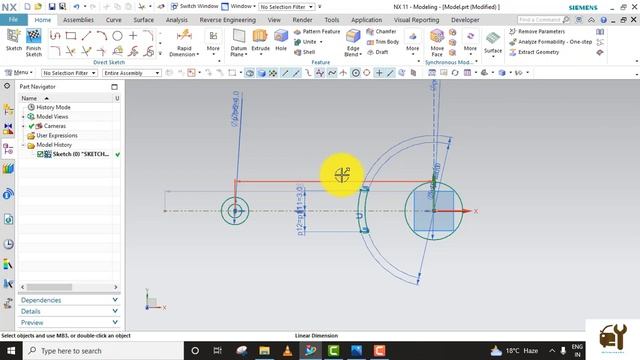
Task: Select the History Mode tree item
Action: [49, 107]
